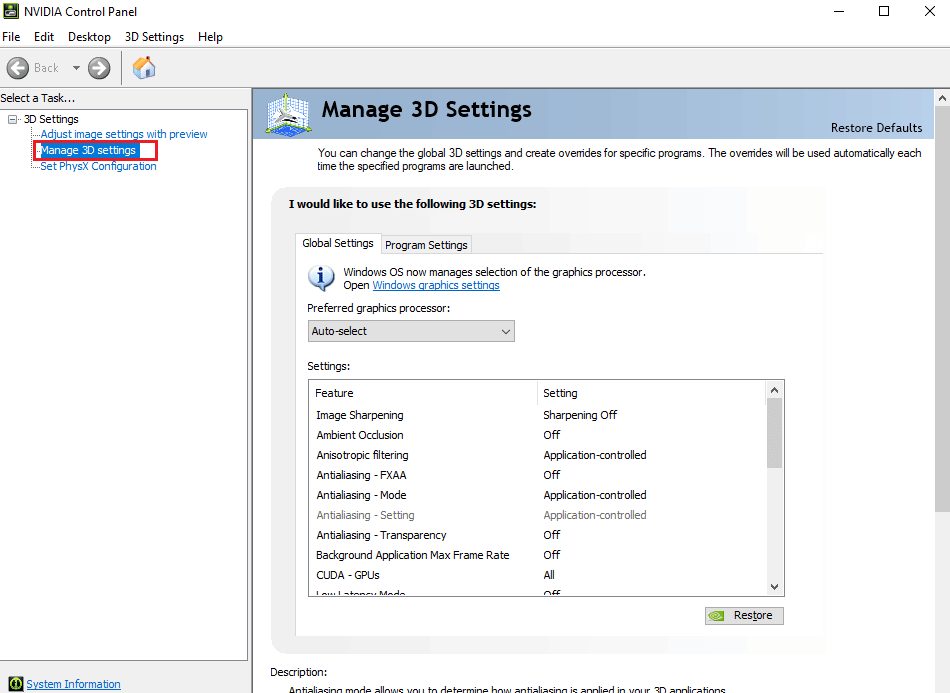The image size is (950, 693).
Task: Open the Back history dropdown arrow
Action: tap(76, 68)
